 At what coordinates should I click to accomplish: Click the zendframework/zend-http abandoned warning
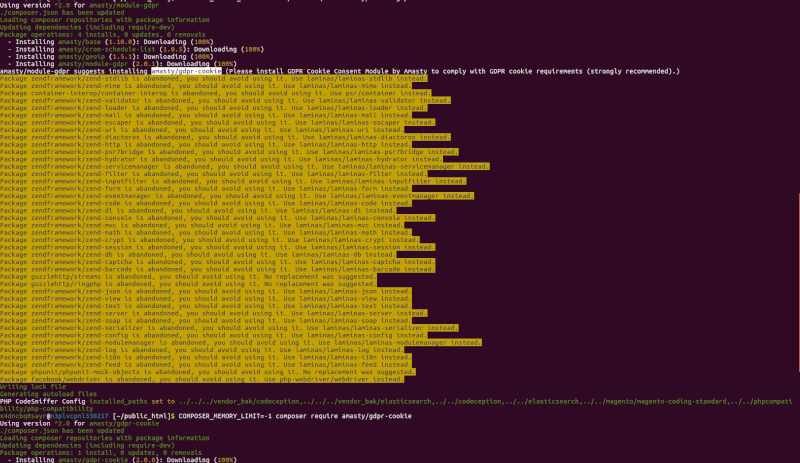[206, 144]
